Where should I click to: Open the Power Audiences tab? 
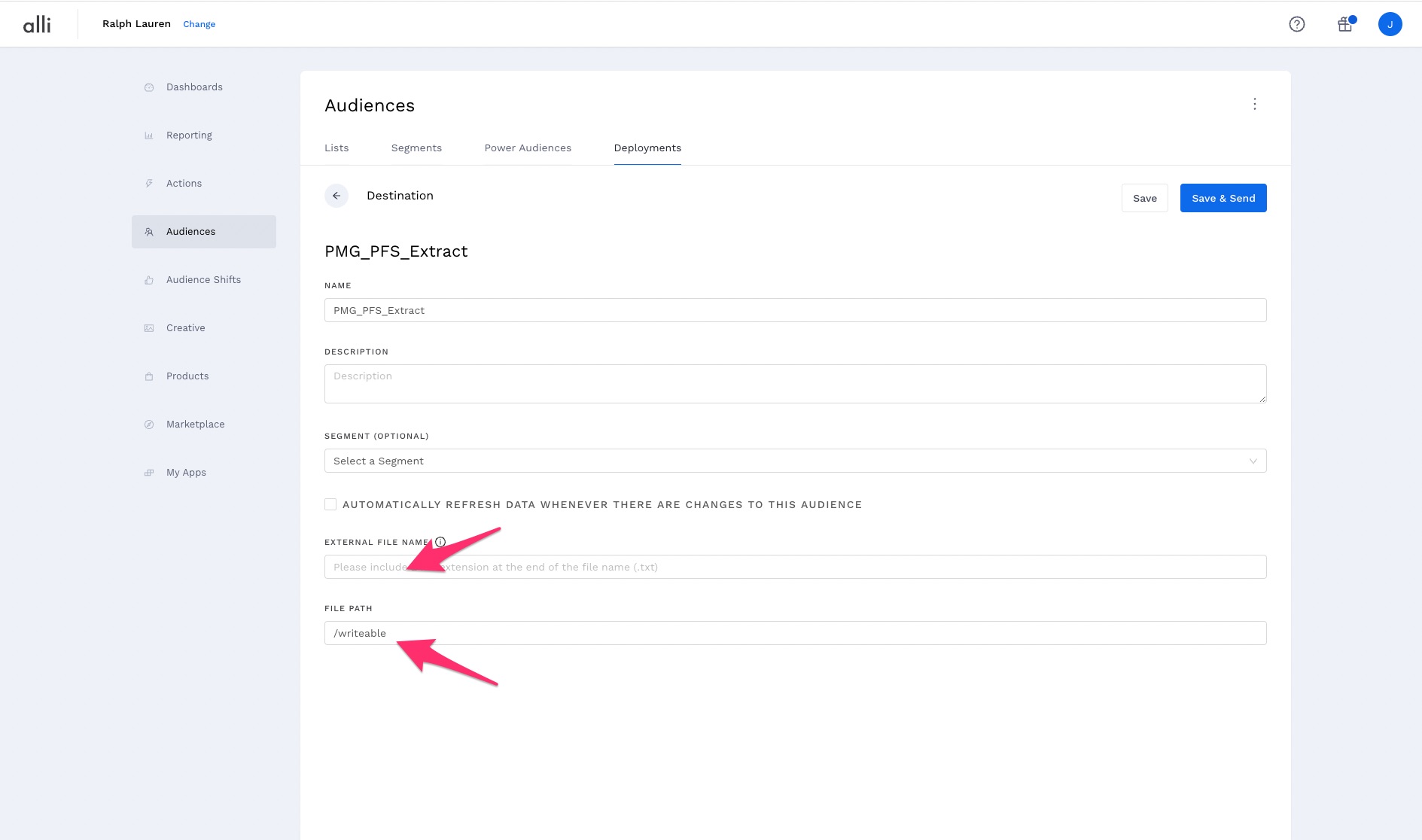(528, 148)
